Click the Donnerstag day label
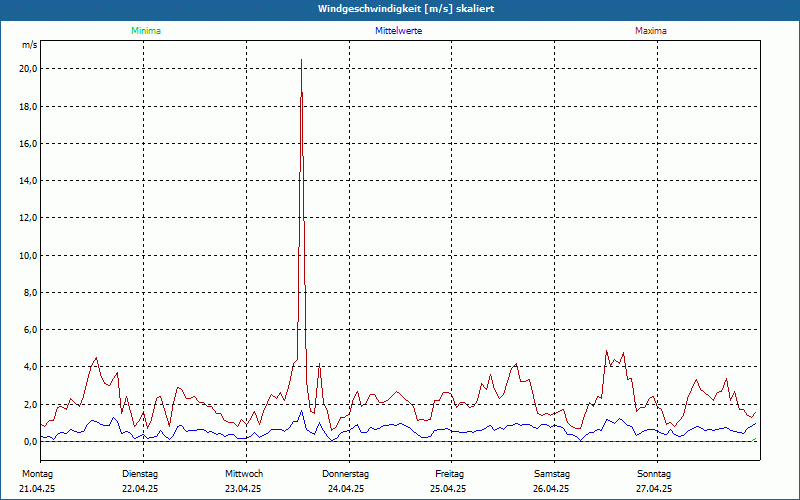This screenshot has width=800, height=500. tap(345, 474)
